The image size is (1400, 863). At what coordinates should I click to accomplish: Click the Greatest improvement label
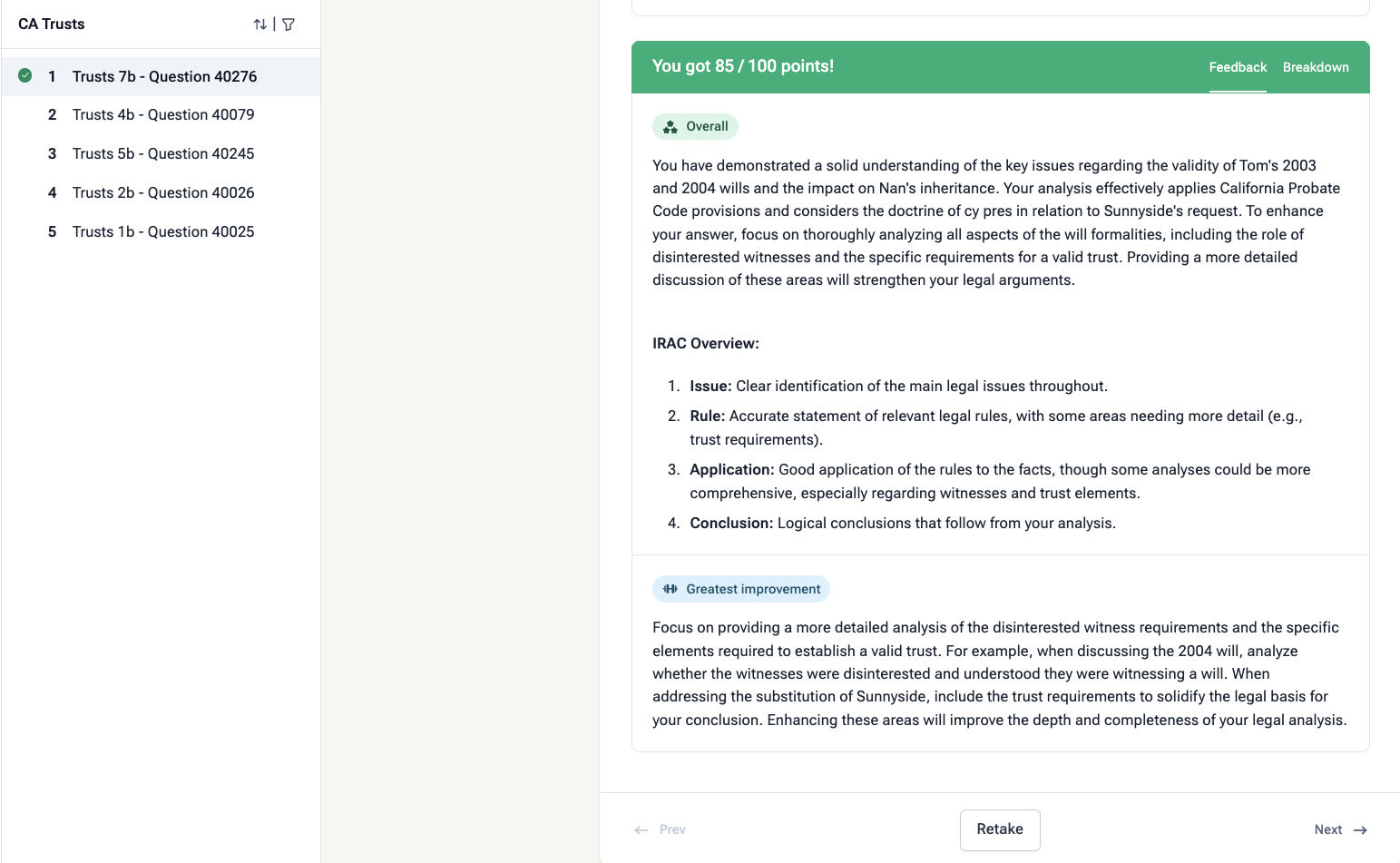point(752,589)
